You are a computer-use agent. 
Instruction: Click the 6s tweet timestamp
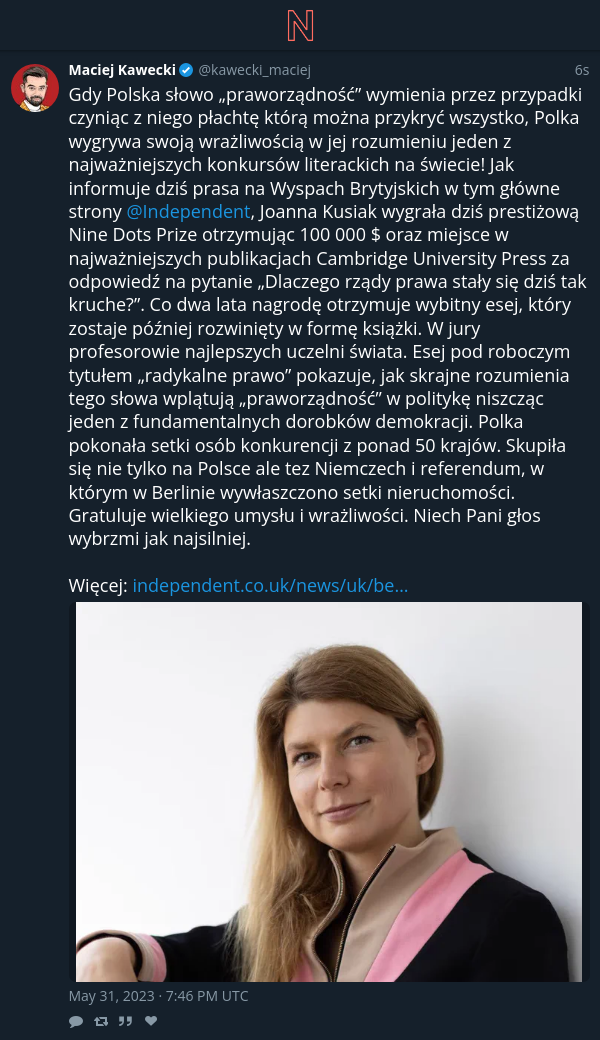pyautogui.click(x=581, y=70)
